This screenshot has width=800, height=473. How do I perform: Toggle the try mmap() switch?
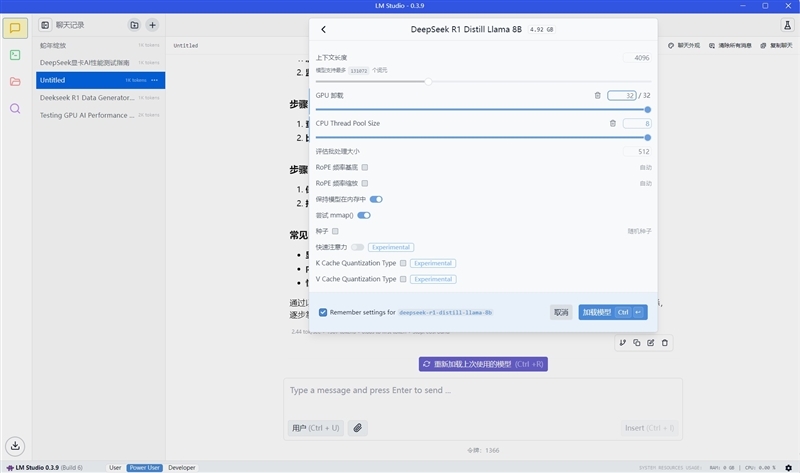(364, 215)
